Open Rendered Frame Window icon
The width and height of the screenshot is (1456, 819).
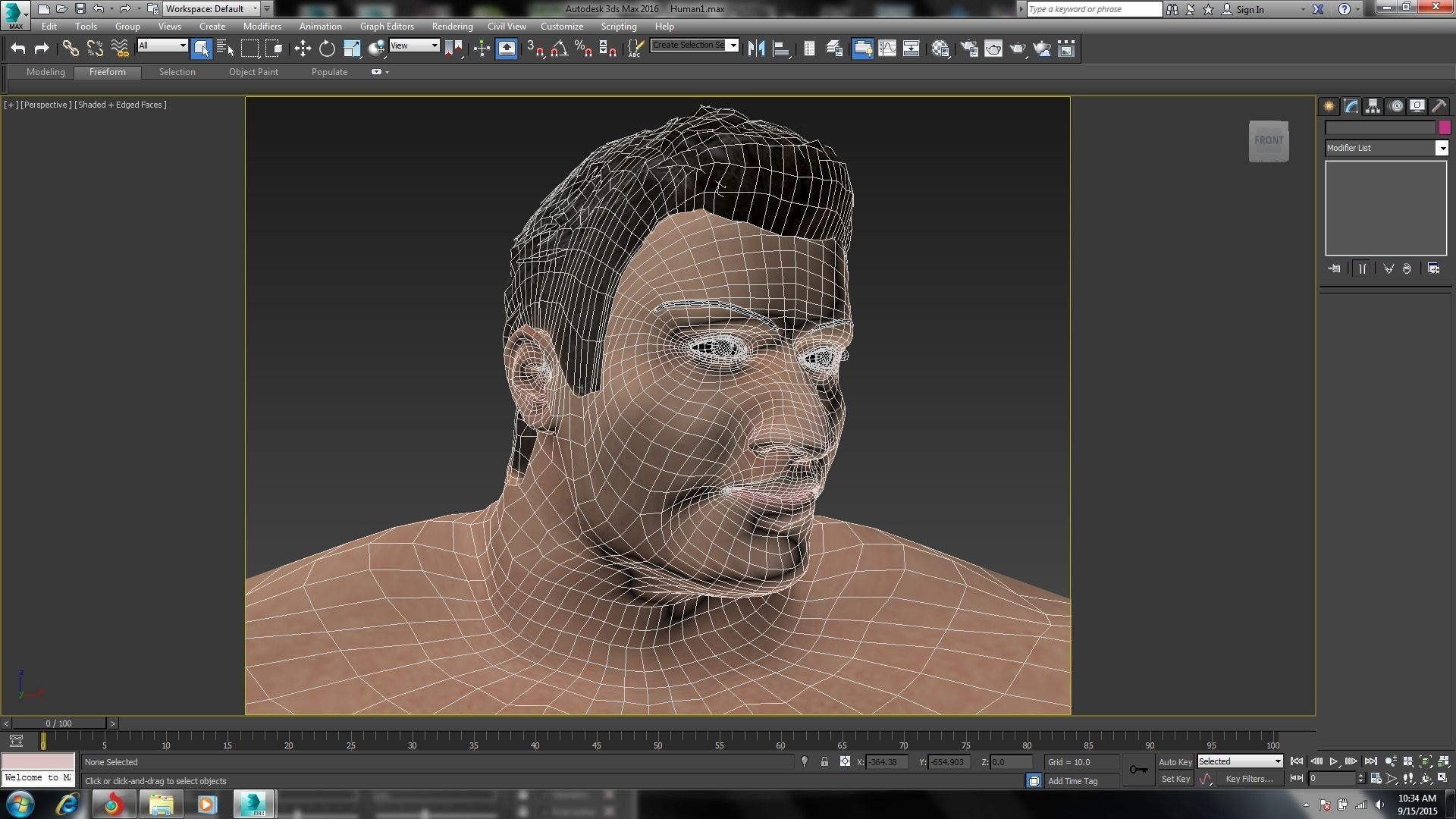[x=993, y=49]
